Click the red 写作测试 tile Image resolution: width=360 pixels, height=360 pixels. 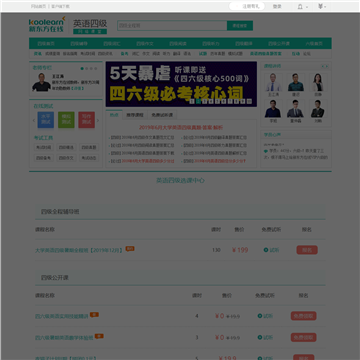click(x=87, y=120)
